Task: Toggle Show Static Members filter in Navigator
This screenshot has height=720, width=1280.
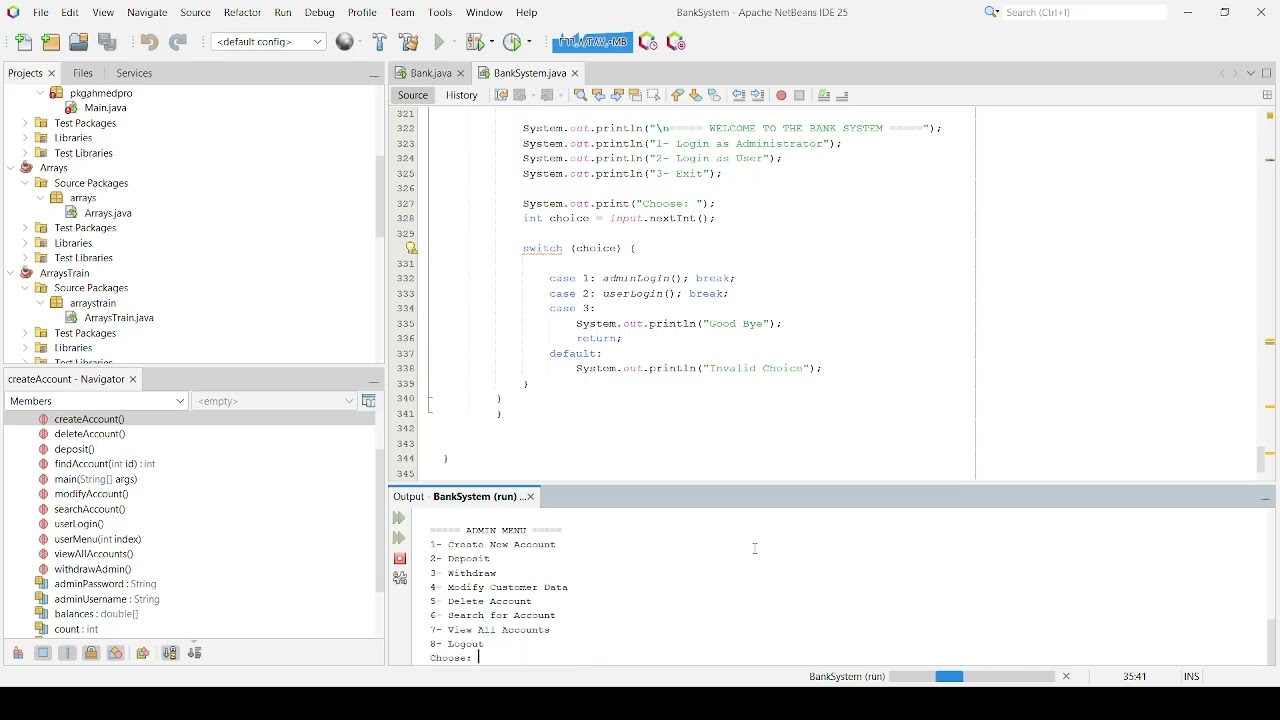Action: [67, 653]
